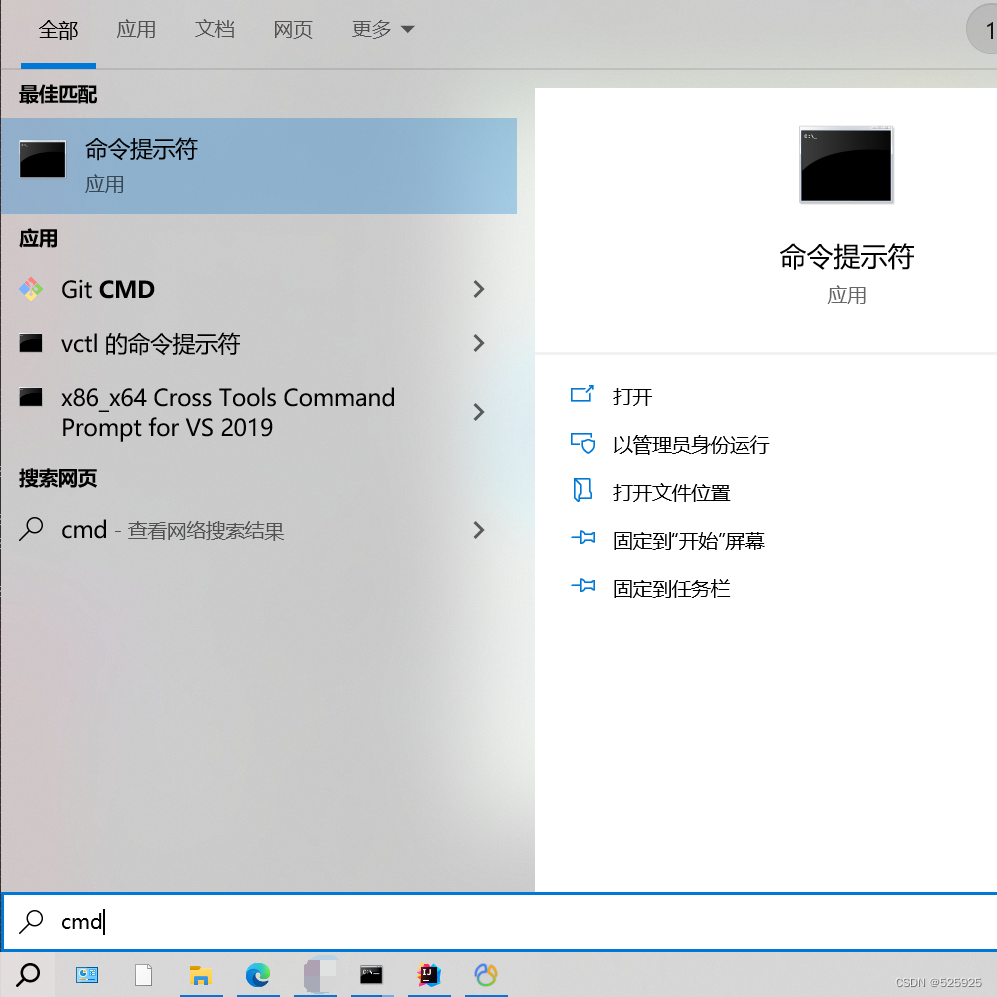Click the large 命令提示符 preview thumbnail
The width and height of the screenshot is (997, 997).
pyautogui.click(x=846, y=165)
